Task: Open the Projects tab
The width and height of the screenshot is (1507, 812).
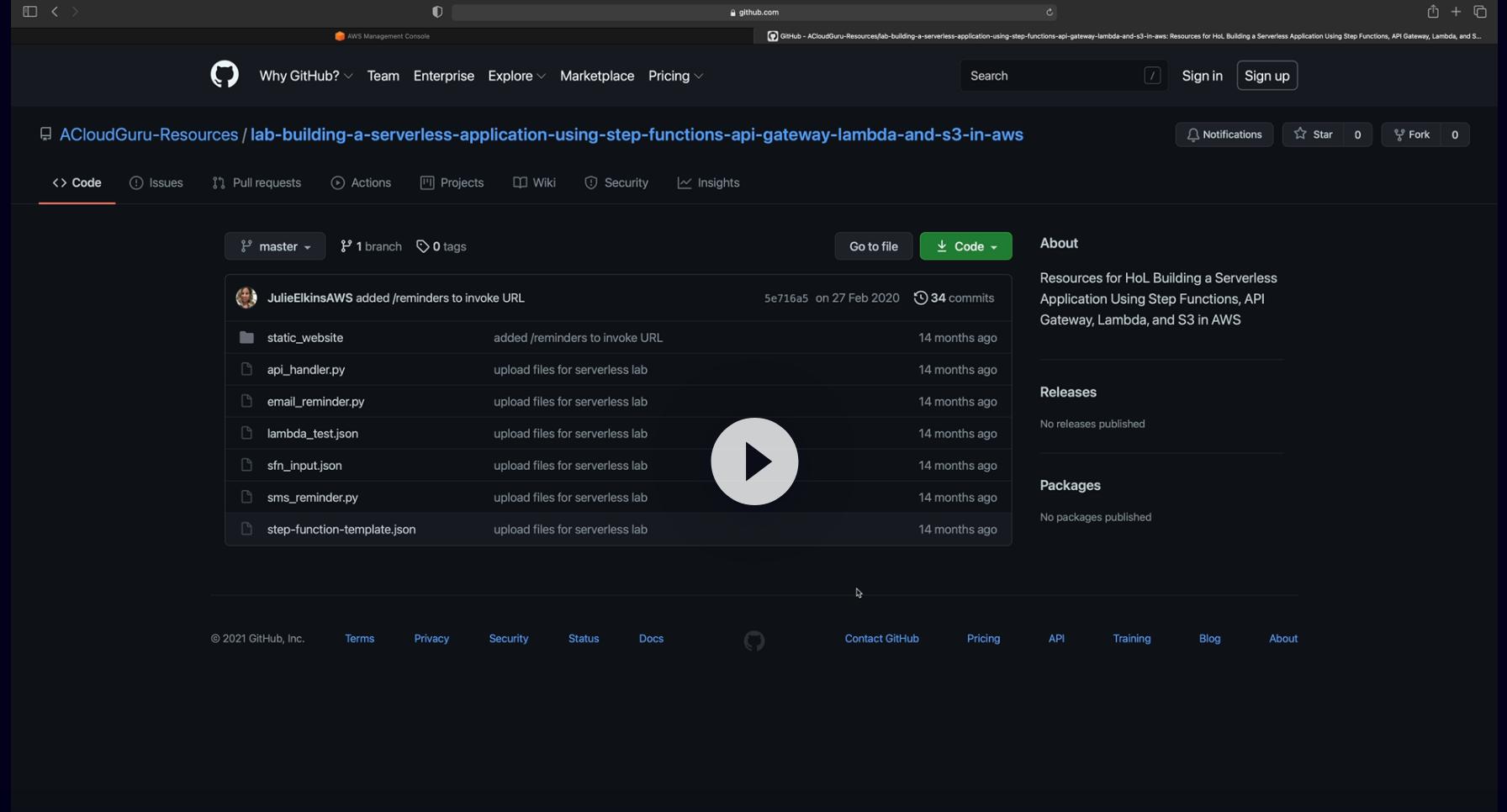Action: point(452,183)
